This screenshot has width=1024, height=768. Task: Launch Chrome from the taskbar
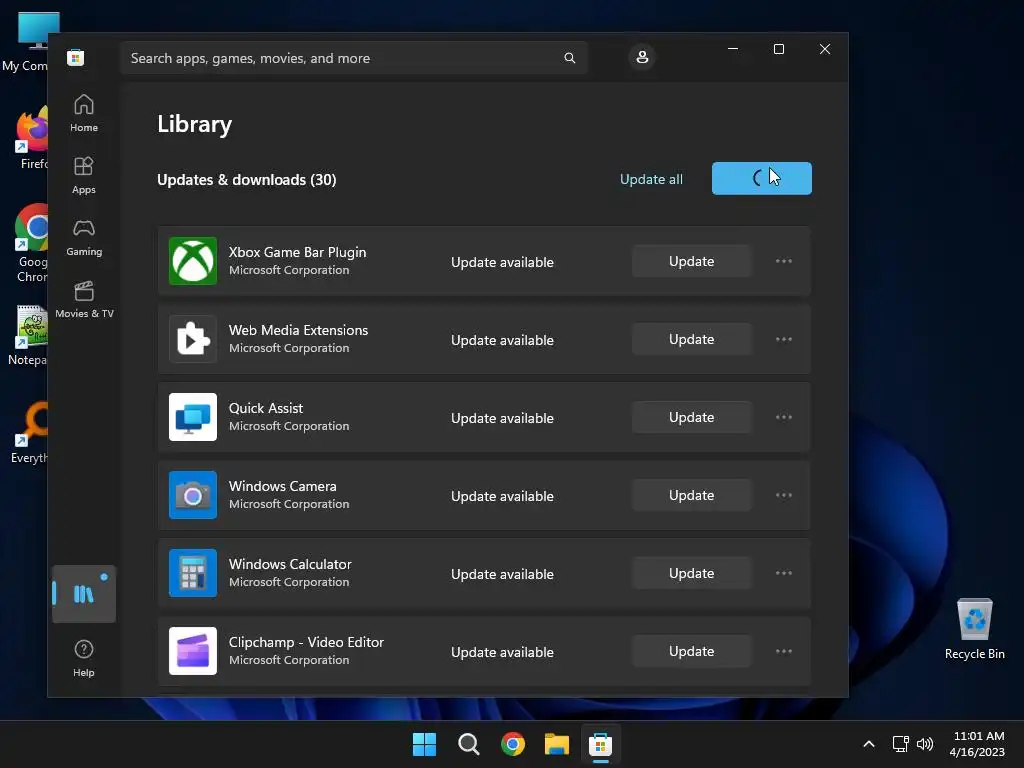(x=513, y=744)
